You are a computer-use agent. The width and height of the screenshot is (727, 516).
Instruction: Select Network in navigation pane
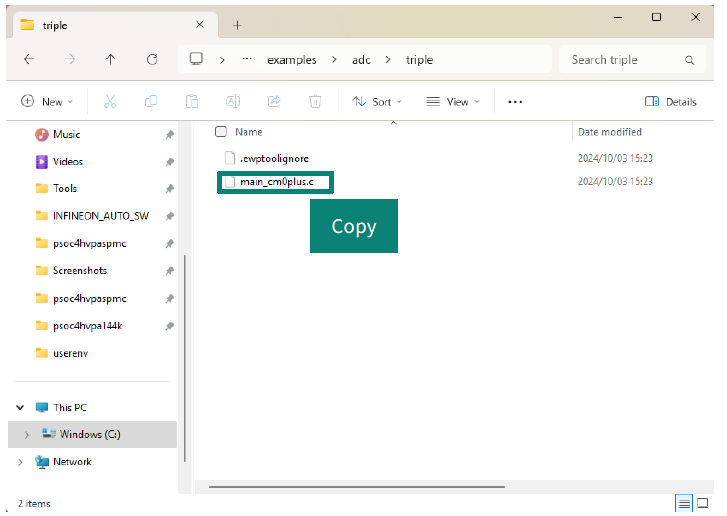click(x=72, y=462)
